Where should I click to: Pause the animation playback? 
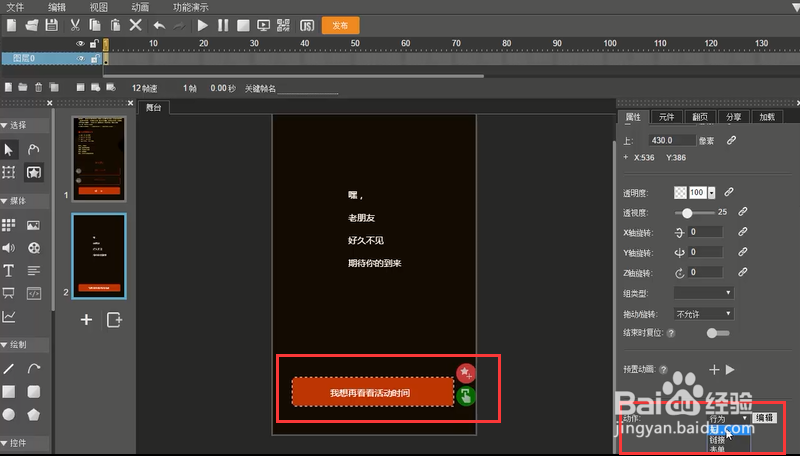pyautogui.click(x=223, y=25)
